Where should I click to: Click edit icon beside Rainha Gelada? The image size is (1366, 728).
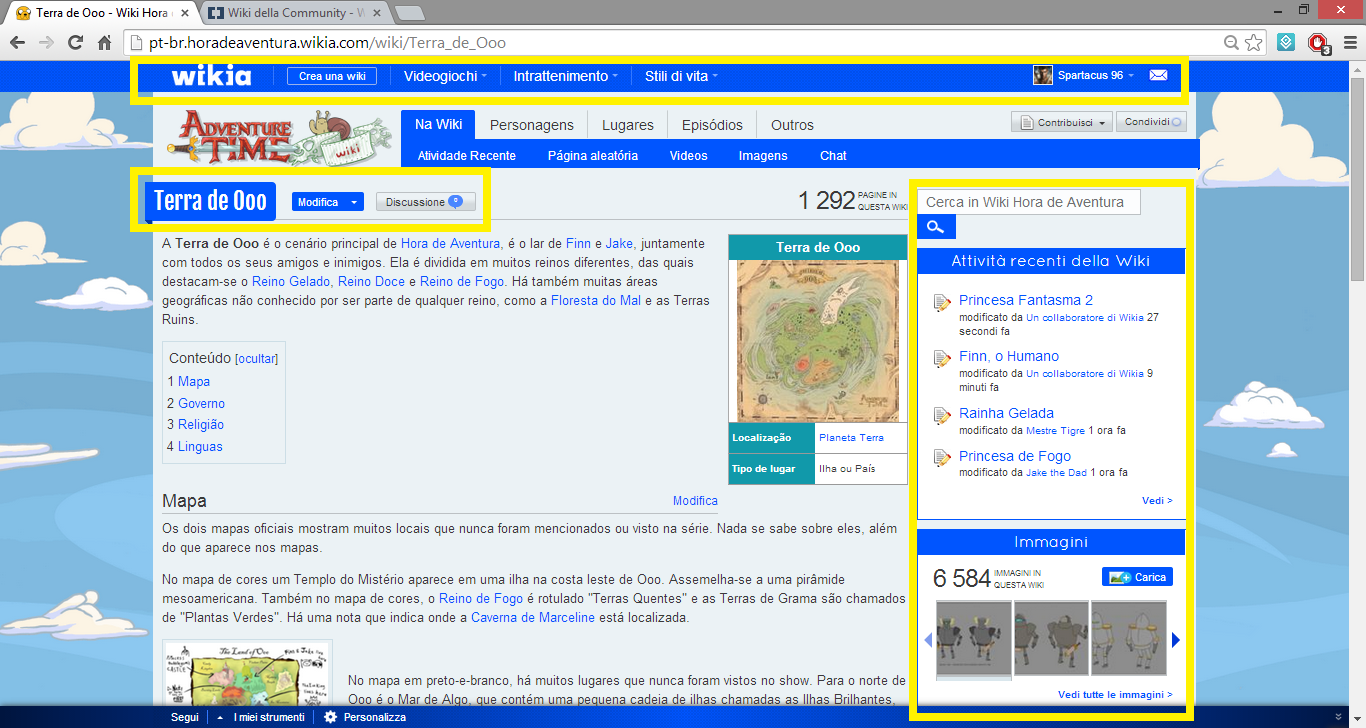[942, 415]
